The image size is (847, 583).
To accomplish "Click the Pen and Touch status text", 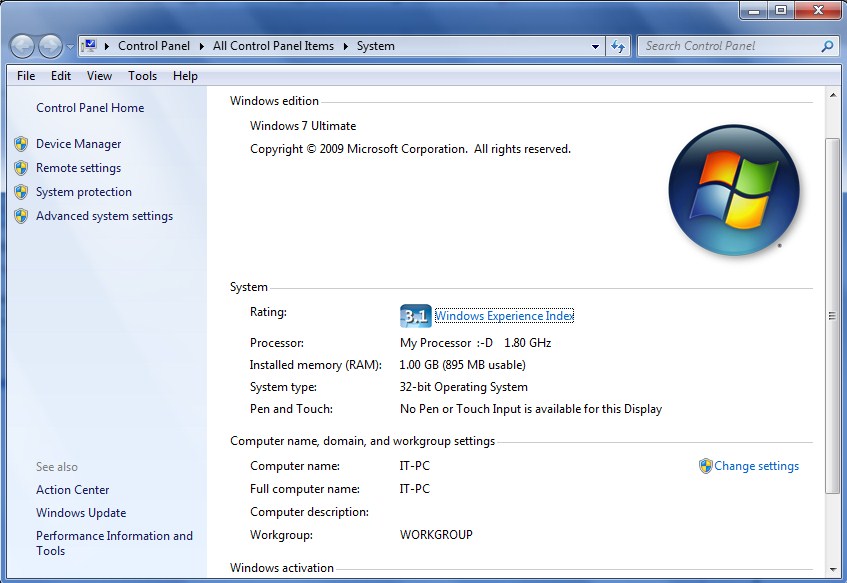I will pos(530,409).
